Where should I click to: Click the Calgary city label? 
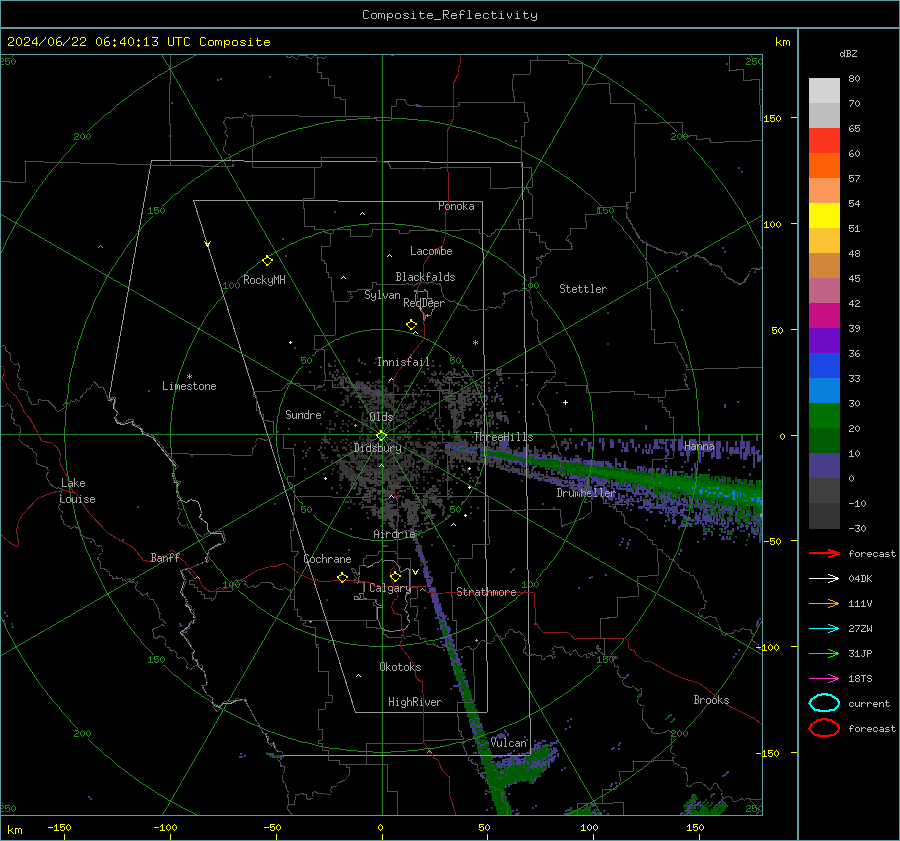390,588
